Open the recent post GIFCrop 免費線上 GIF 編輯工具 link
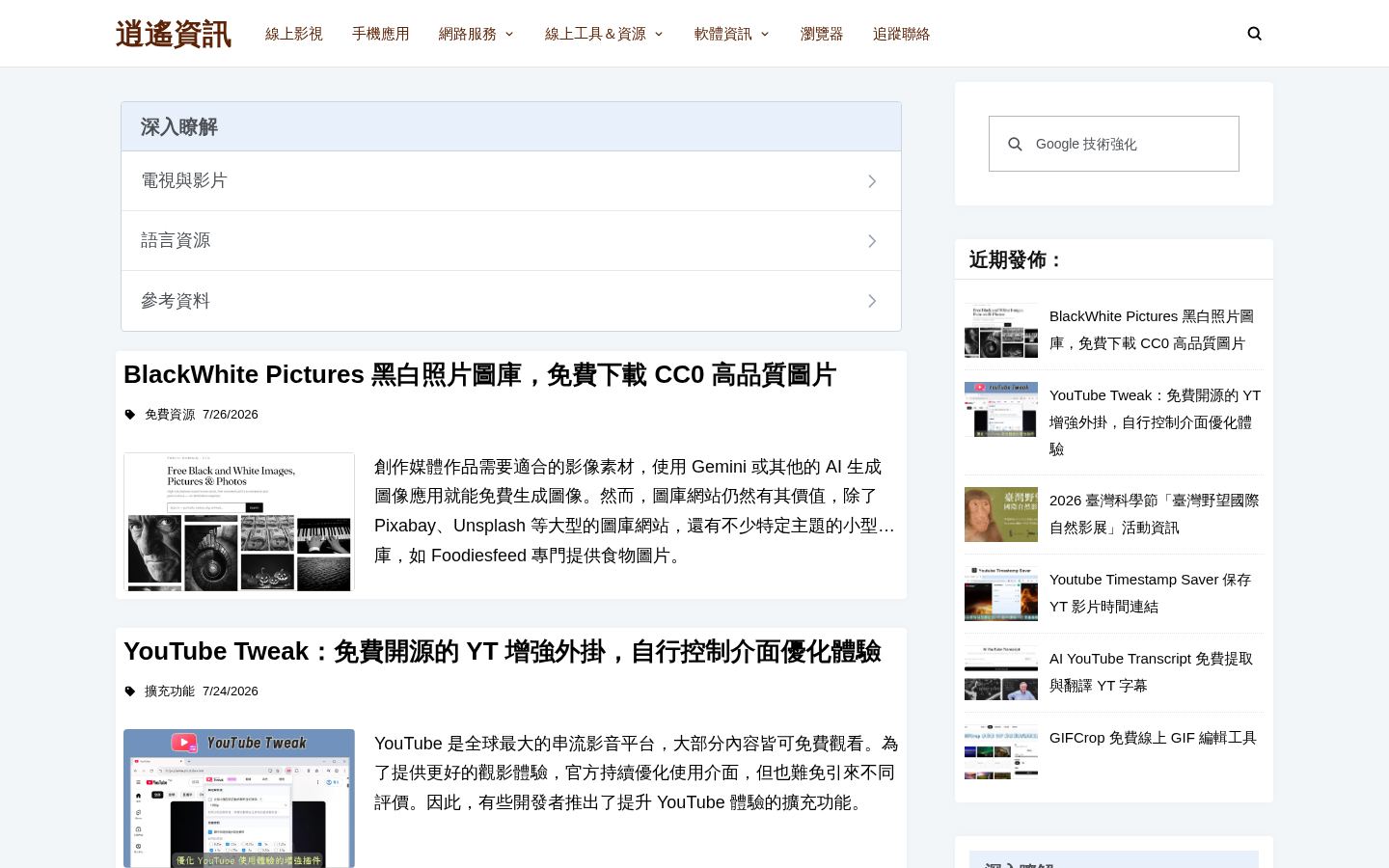 (x=1153, y=738)
